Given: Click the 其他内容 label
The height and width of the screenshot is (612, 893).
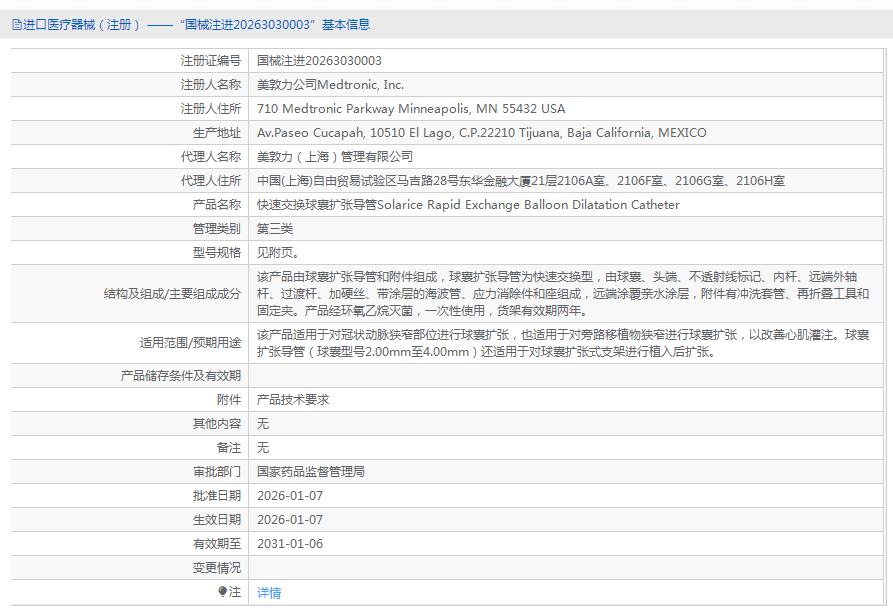Looking at the screenshot, I should point(216,424).
